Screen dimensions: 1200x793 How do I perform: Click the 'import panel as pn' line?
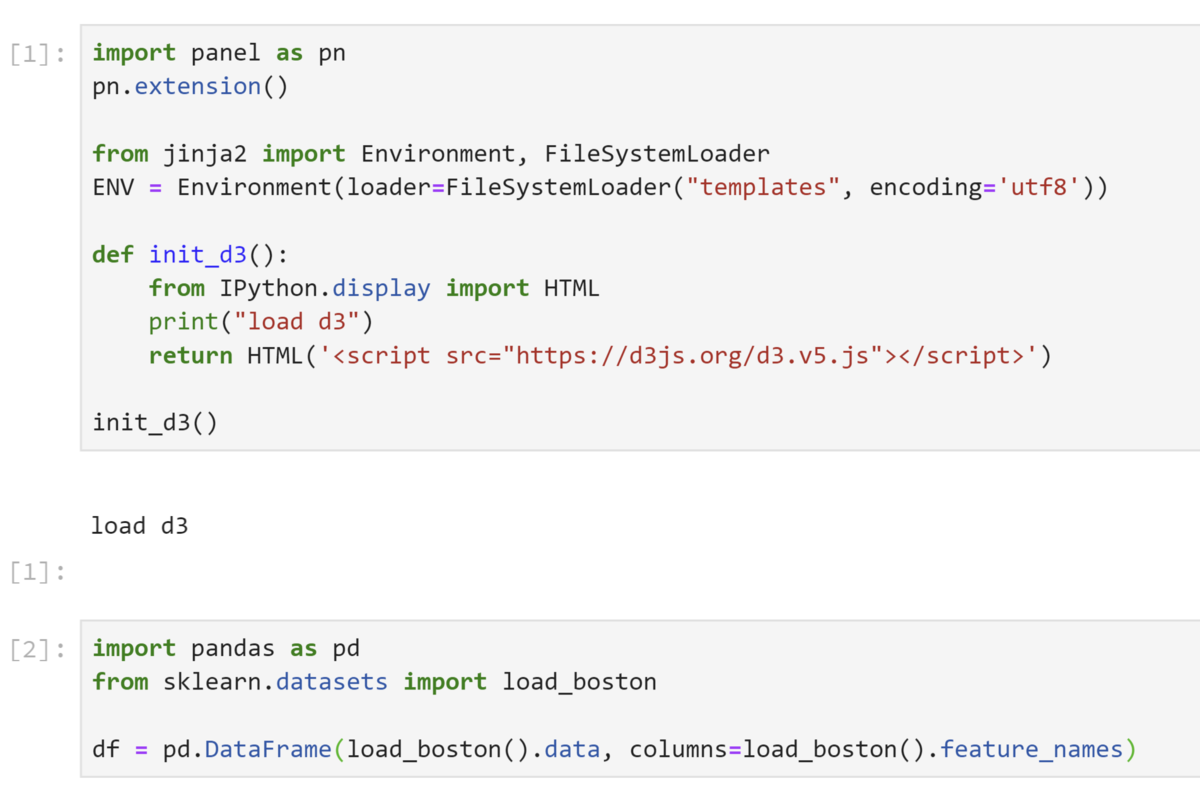point(219,53)
